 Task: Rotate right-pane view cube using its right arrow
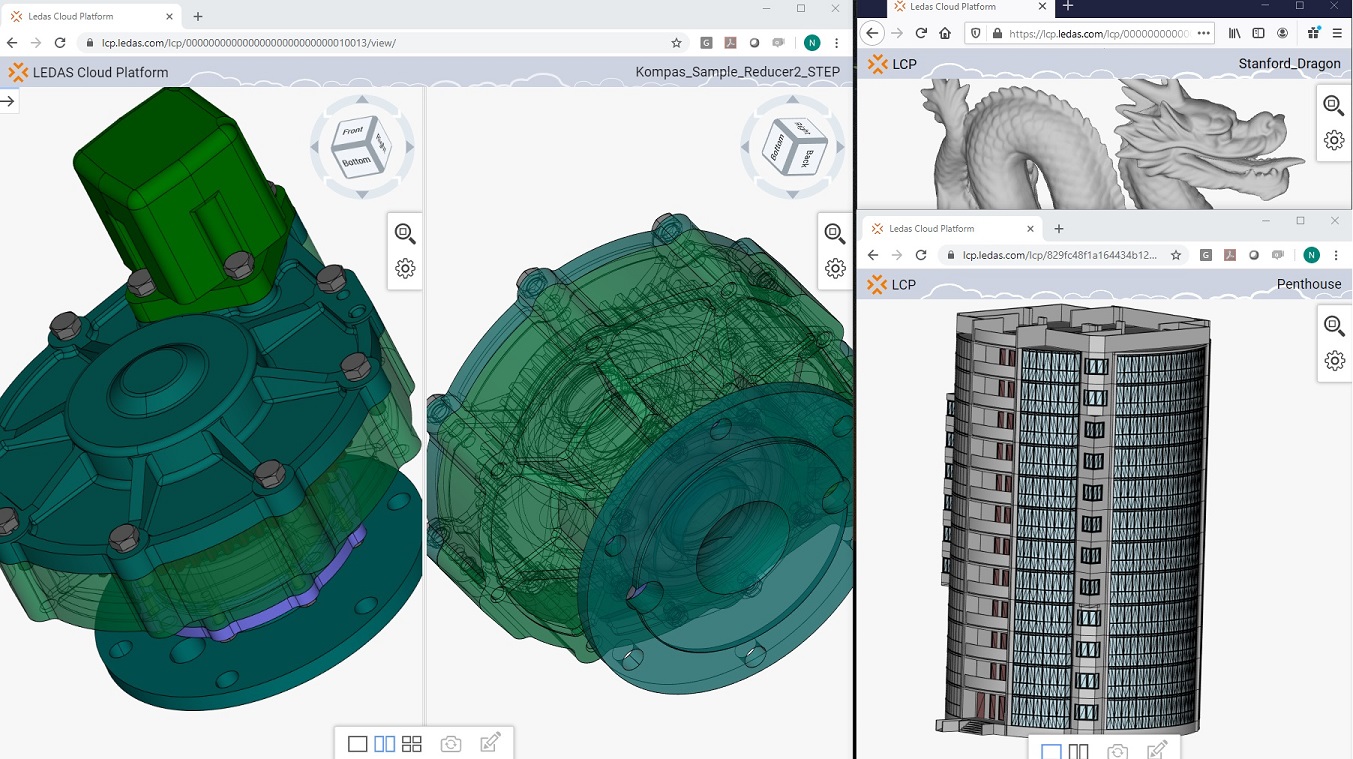tap(840, 147)
